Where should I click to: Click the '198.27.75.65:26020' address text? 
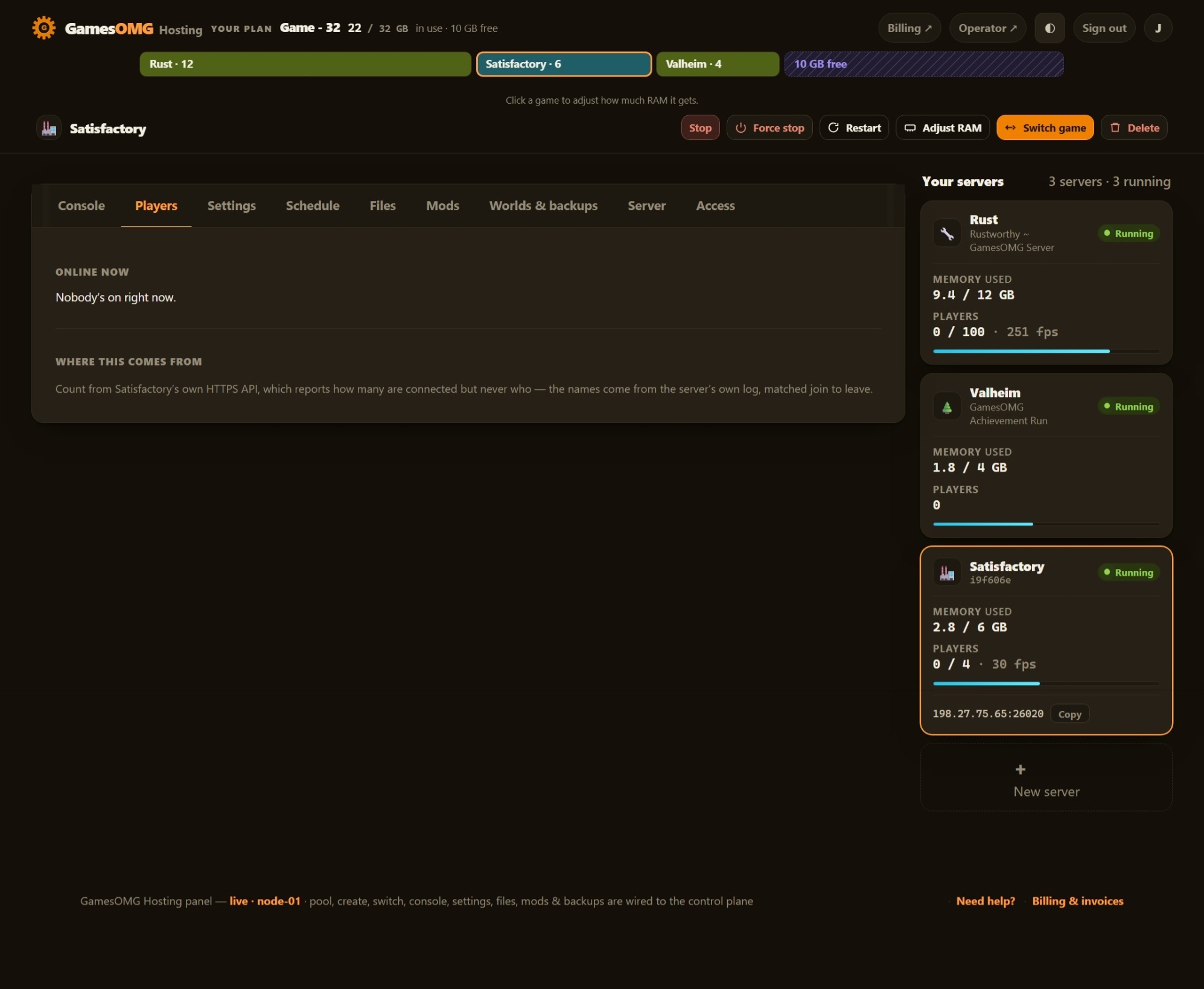(x=988, y=714)
